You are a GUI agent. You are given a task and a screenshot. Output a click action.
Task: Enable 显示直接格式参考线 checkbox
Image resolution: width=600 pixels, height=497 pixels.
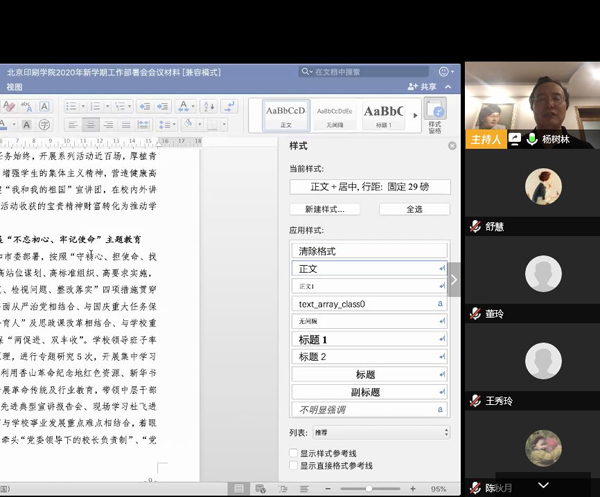(293, 465)
